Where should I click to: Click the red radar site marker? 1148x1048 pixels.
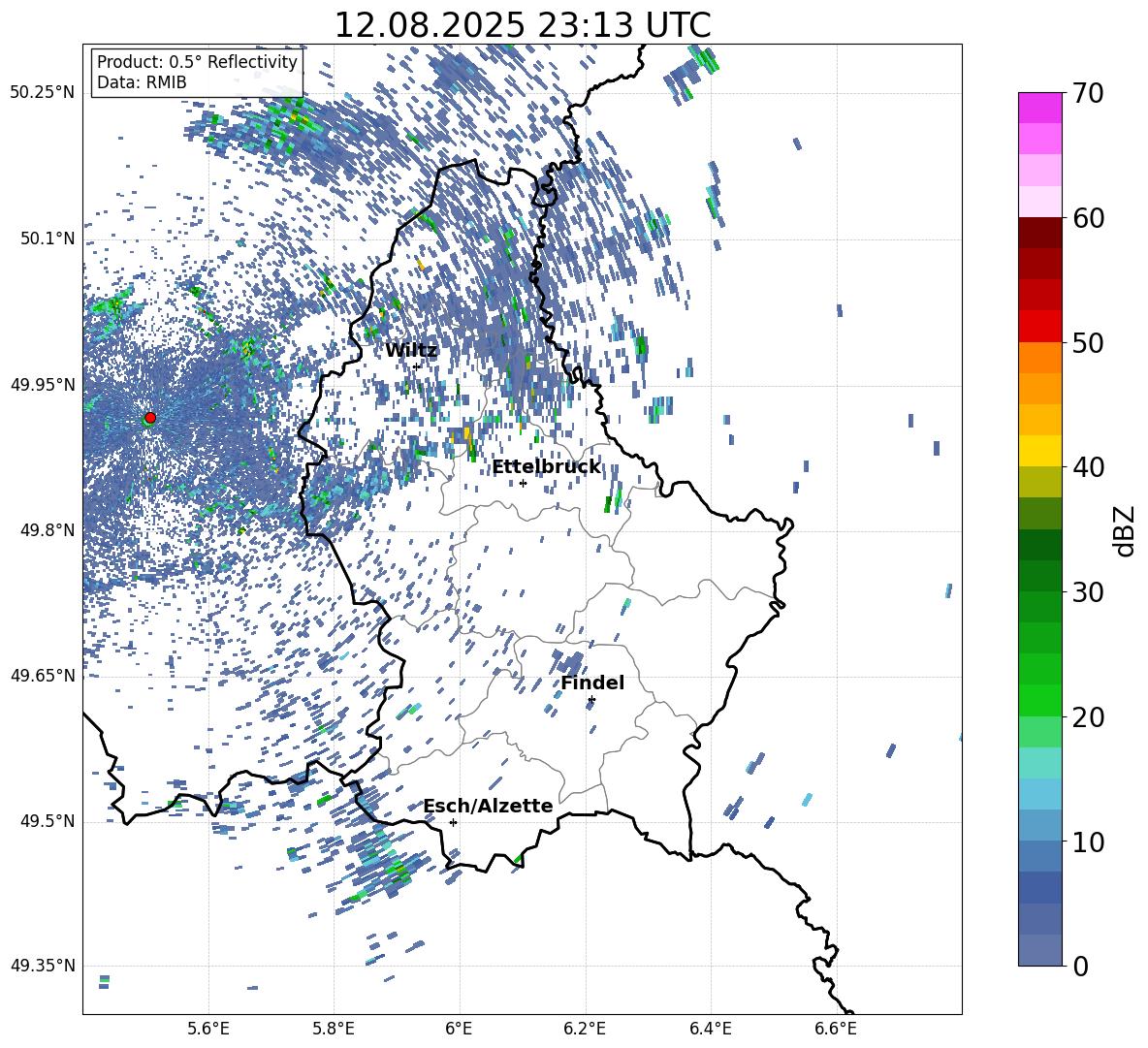tap(150, 418)
